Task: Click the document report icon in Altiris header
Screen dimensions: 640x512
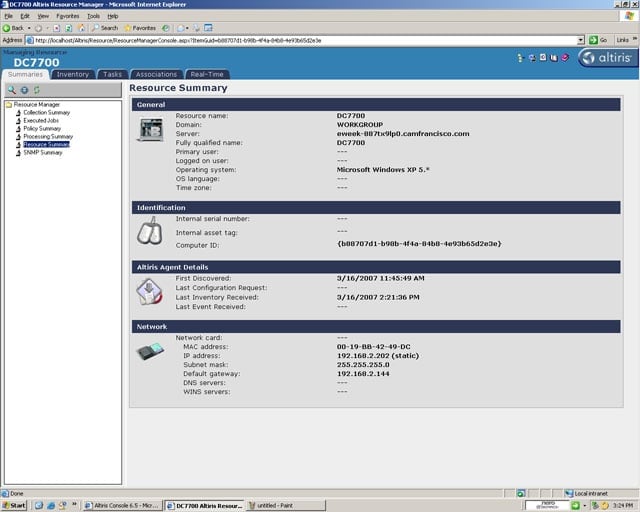Action: point(543,58)
